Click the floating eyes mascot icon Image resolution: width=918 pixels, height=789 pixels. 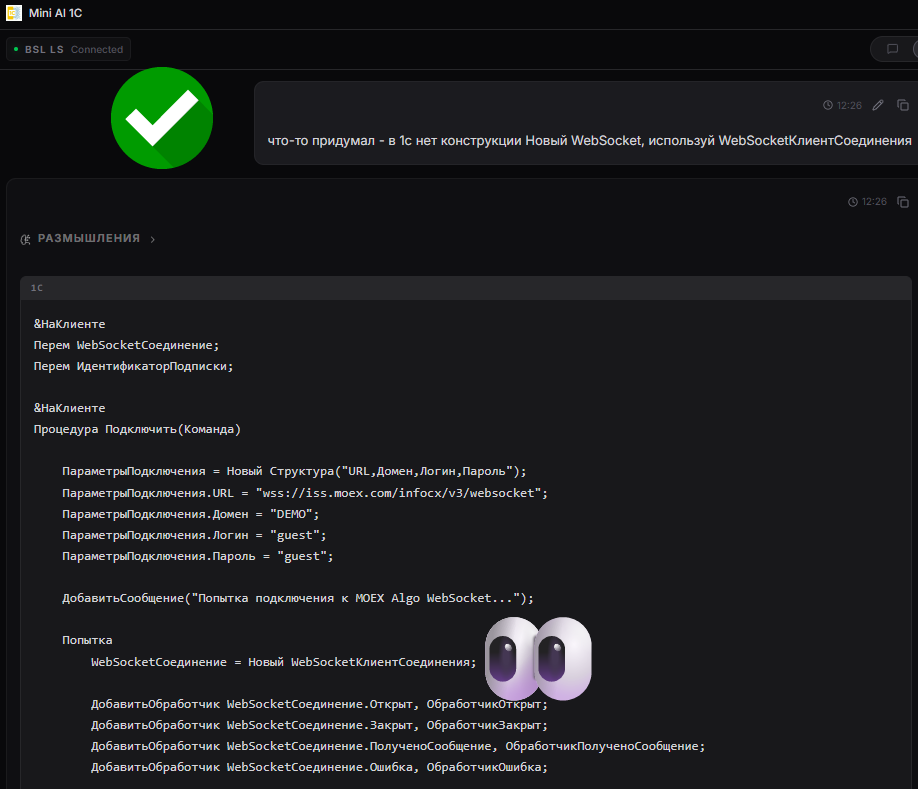[x=538, y=658]
